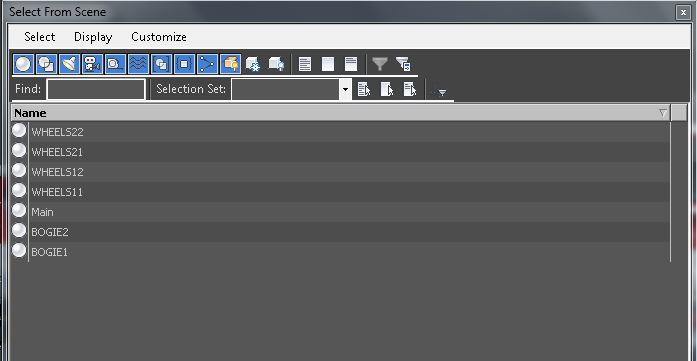Click the Select None cursor-page icon
The image size is (697, 361).
pos(387,89)
